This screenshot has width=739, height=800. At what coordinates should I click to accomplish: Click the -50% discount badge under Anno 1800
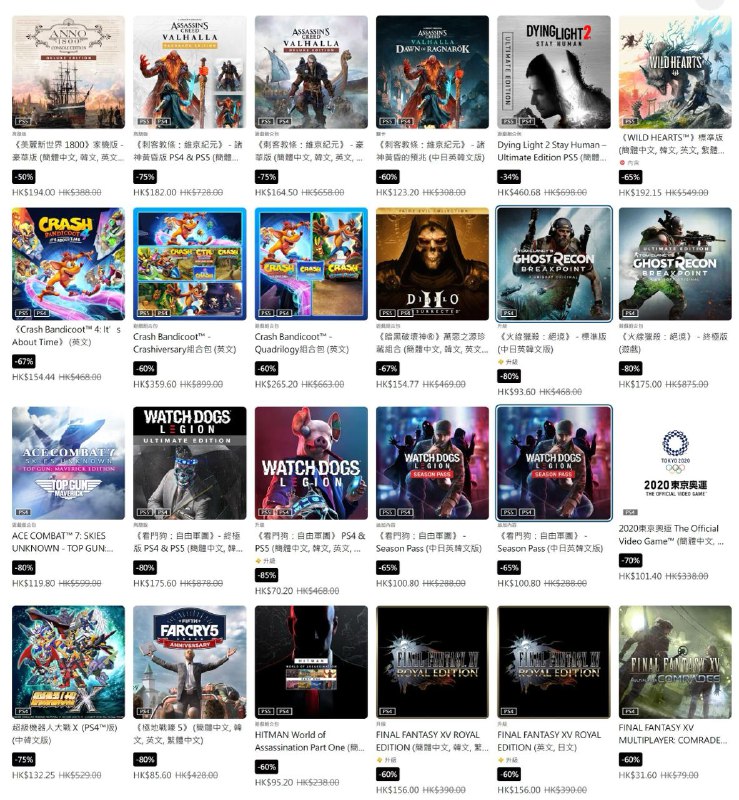coord(23,177)
